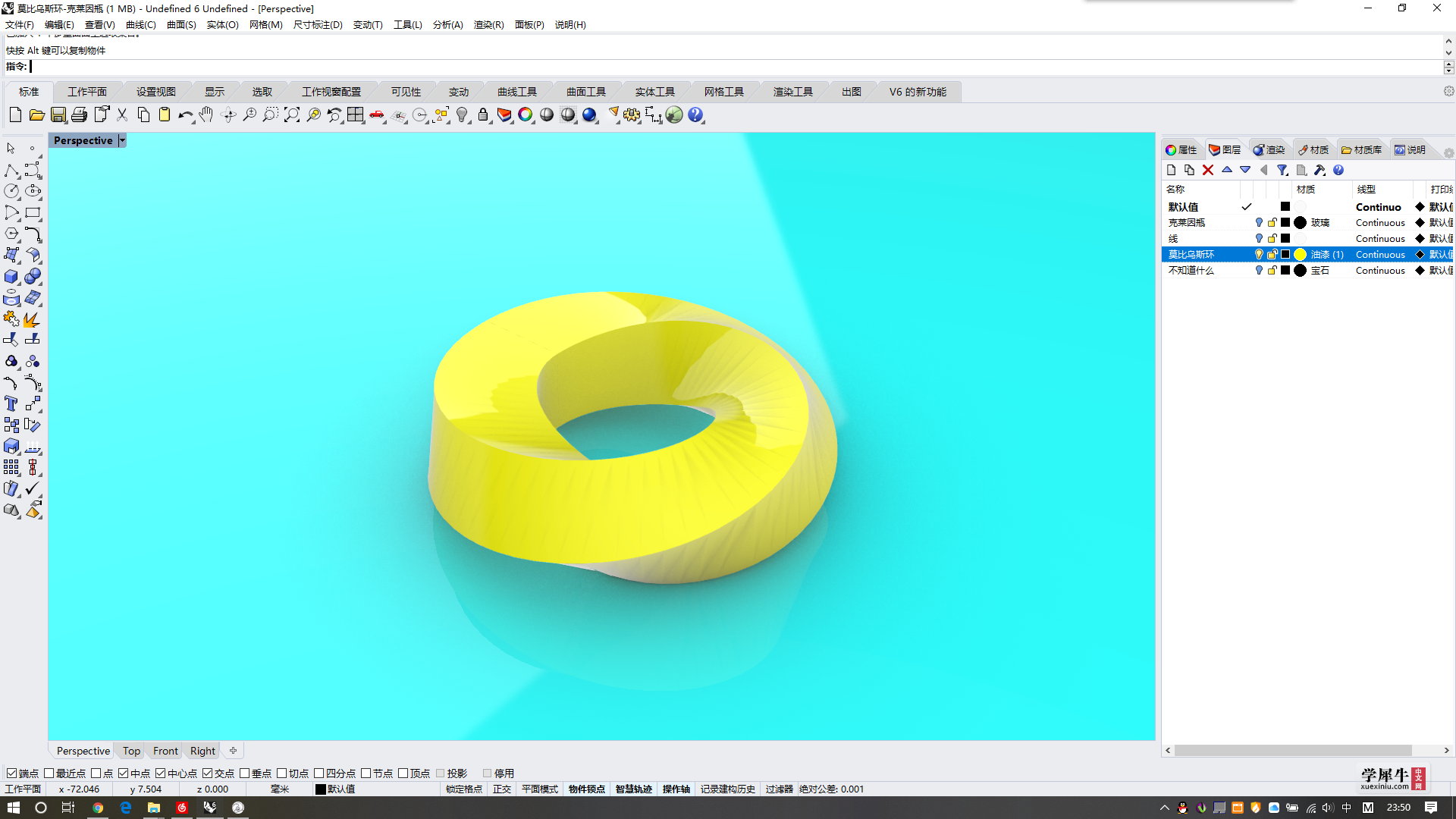Click the lightbulb Hide objects icon
This screenshot has height=819, width=1456.
tap(462, 115)
